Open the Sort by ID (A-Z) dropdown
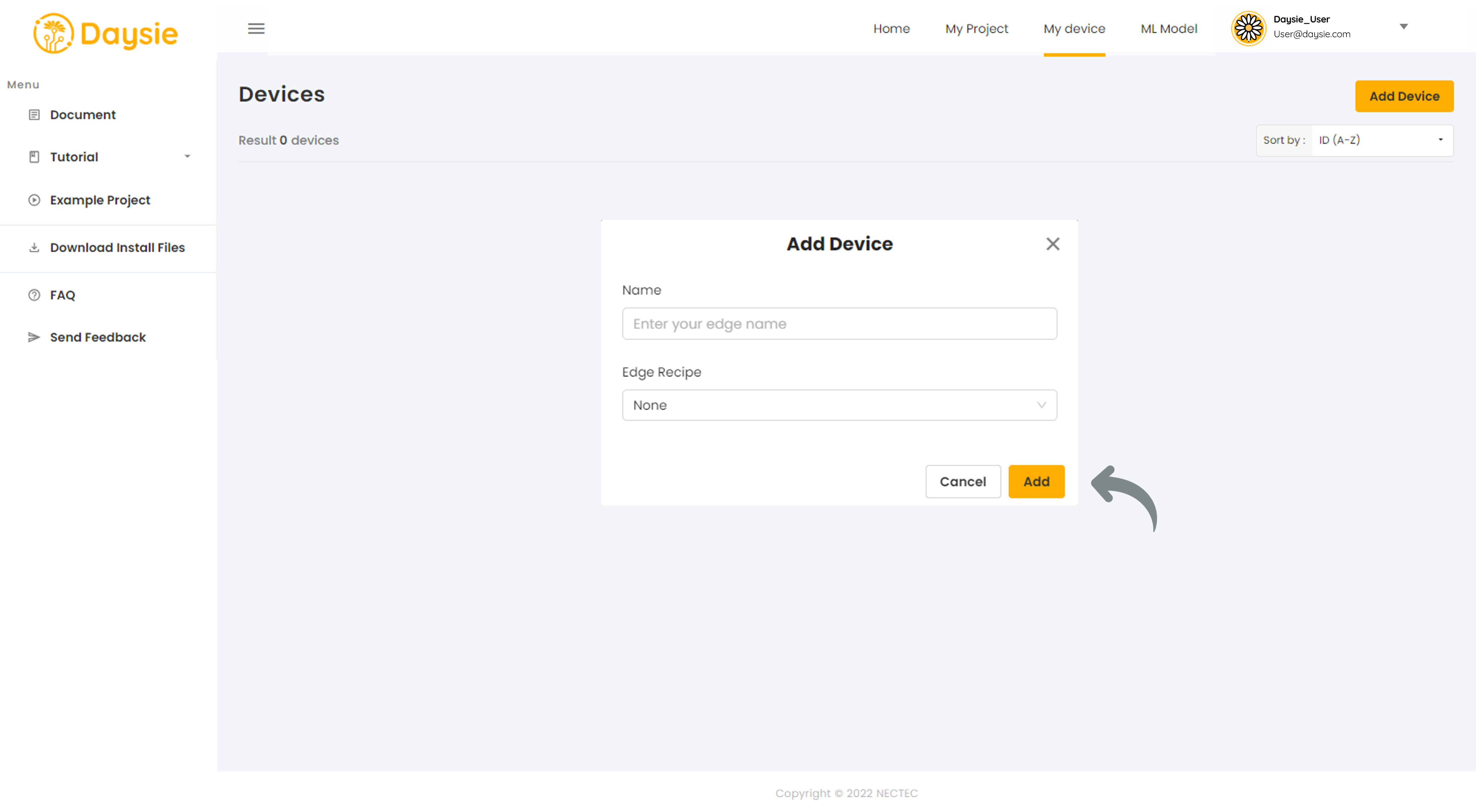This screenshot has width=1476, height=812. pos(1382,140)
